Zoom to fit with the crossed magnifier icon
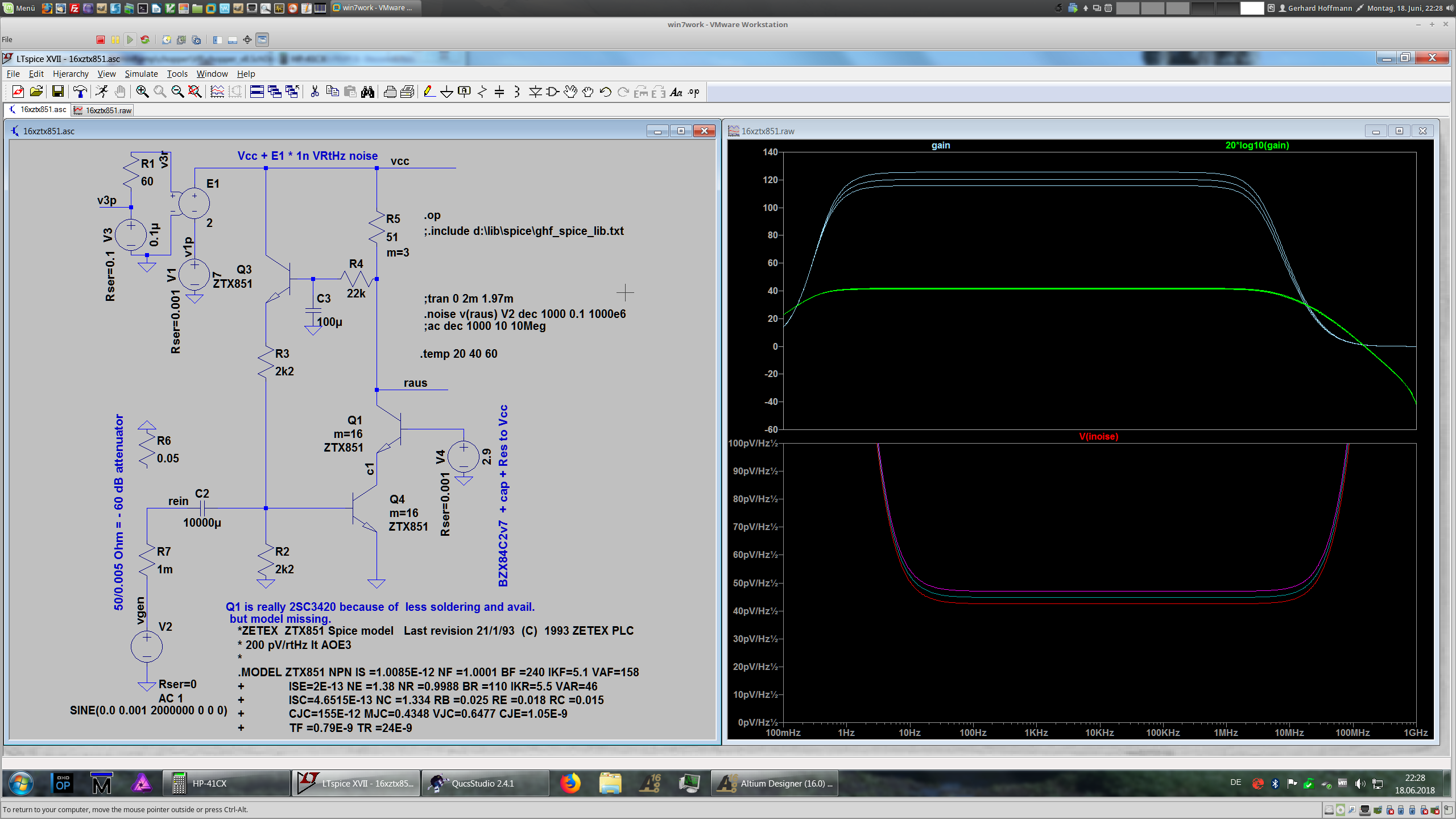Screen dimensions: 1456x819 [195, 92]
